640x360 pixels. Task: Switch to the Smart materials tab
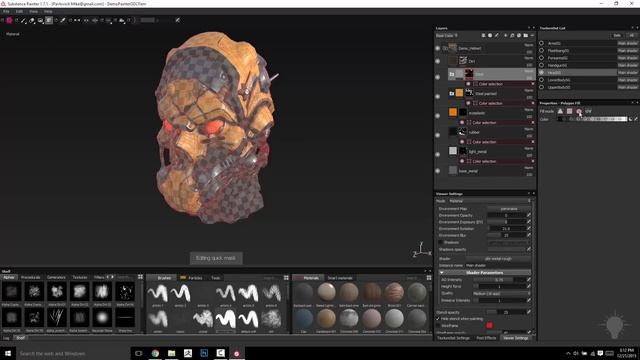pos(340,278)
